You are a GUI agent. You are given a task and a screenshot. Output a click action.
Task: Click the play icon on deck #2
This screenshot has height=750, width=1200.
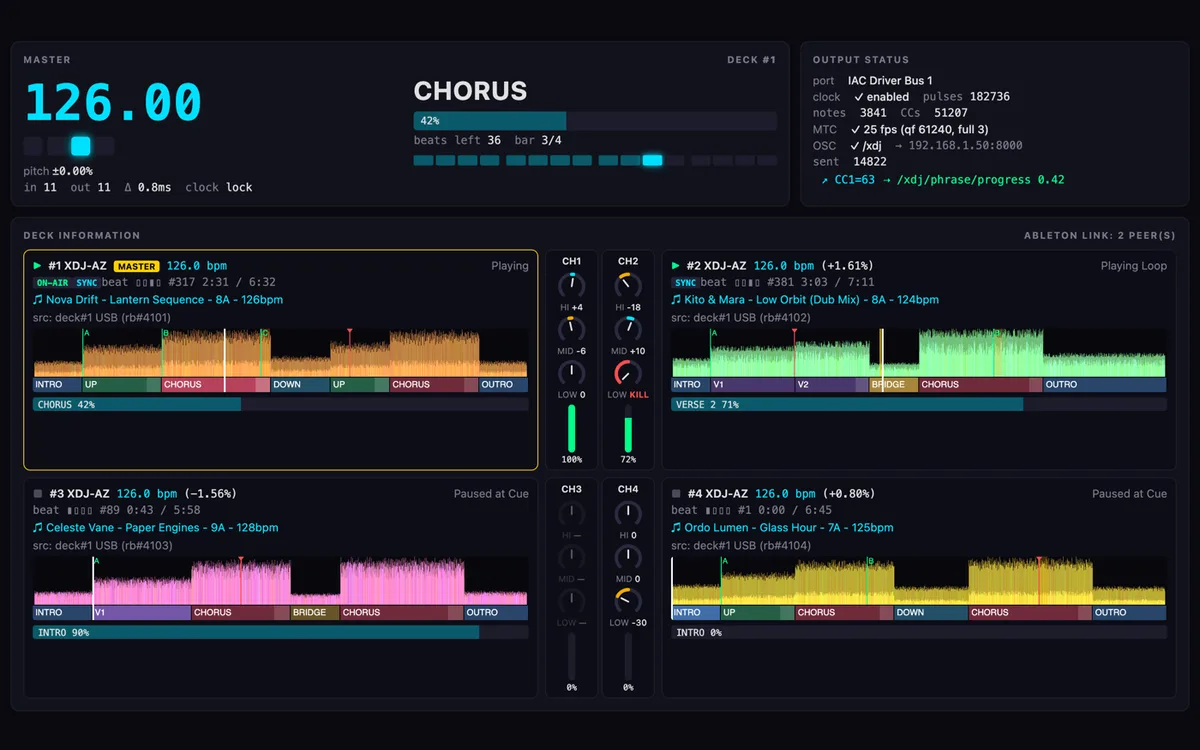677,266
